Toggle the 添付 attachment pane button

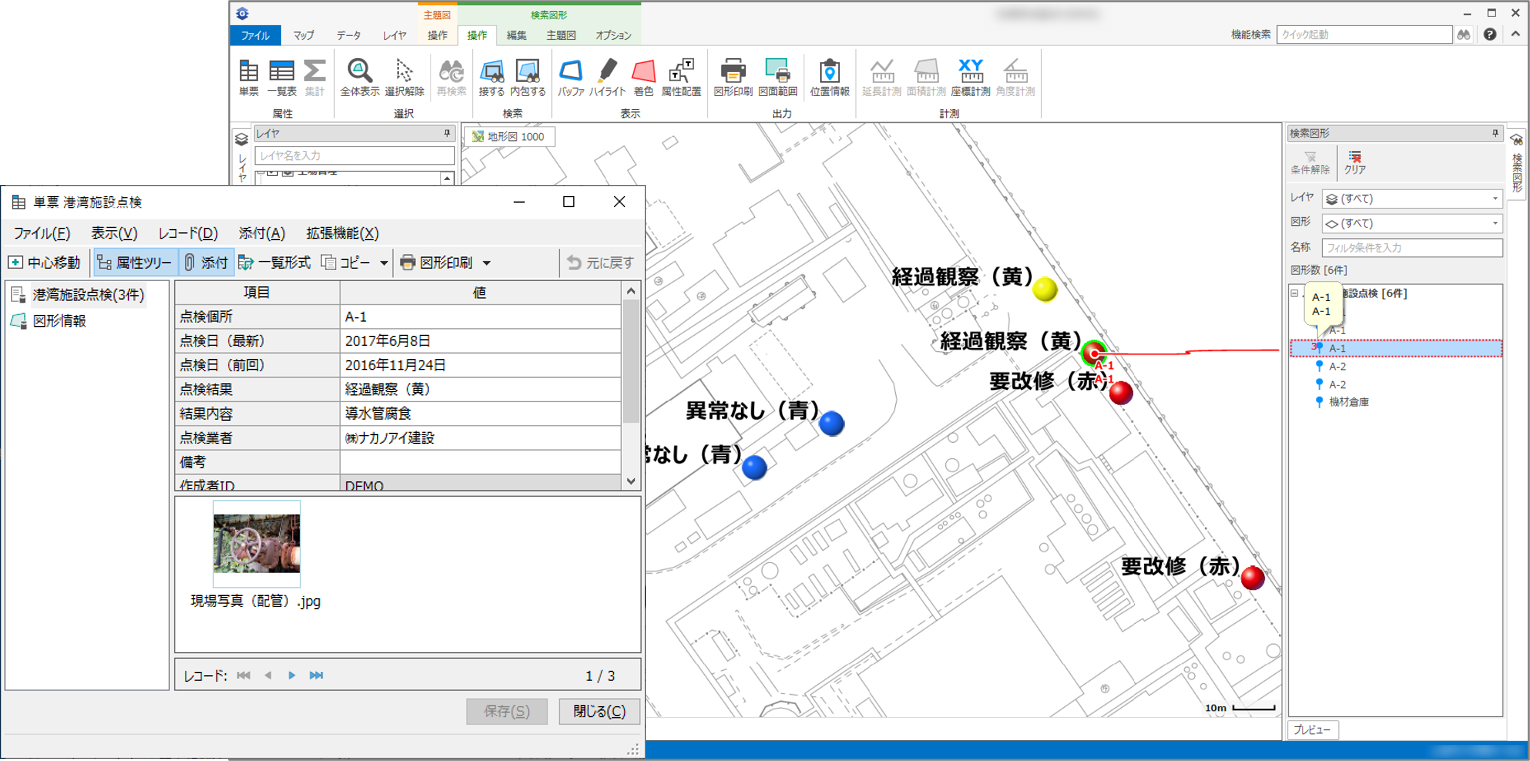pyautogui.click(x=206, y=263)
